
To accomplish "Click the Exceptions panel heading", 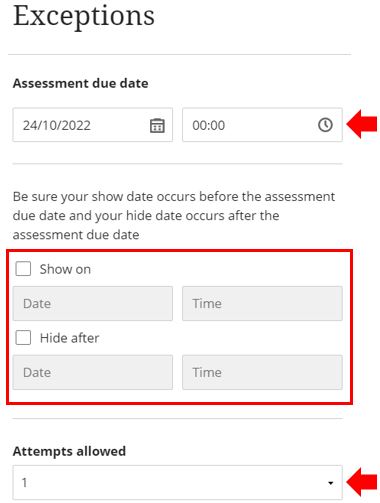I will [x=84, y=16].
